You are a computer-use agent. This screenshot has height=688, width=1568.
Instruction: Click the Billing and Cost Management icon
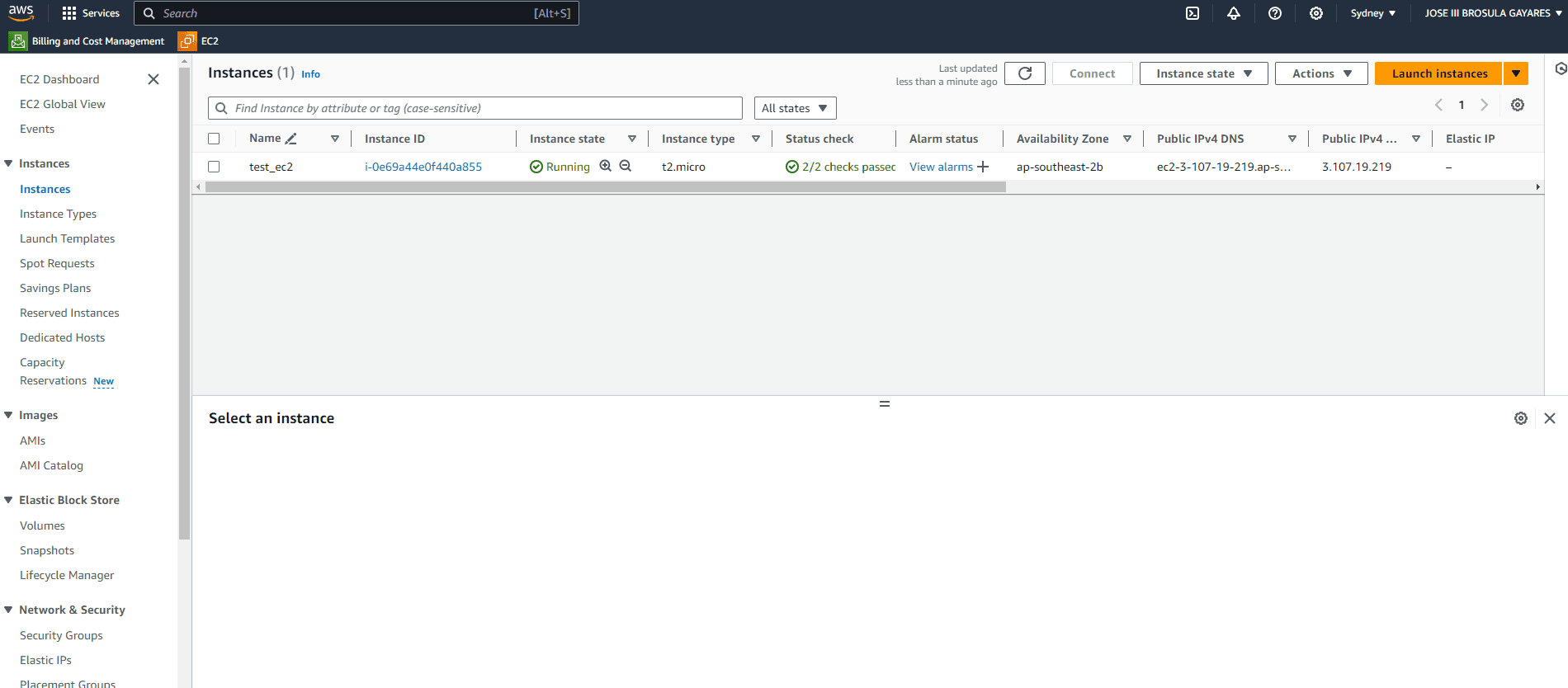(18, 40)
